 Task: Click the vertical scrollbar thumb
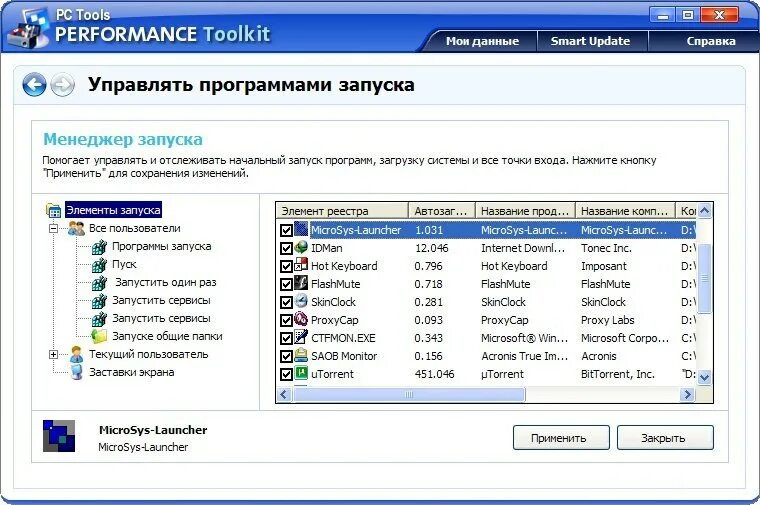[x=705, y=278]
